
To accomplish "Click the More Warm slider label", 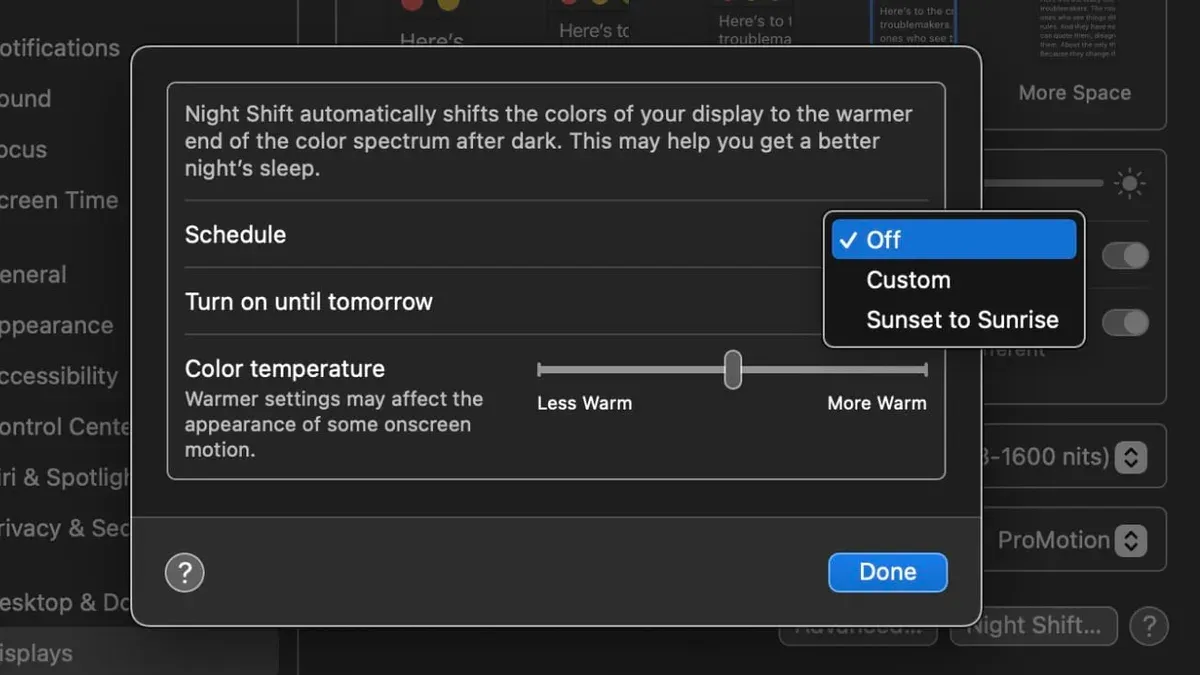I will click(x=877, y=404).
